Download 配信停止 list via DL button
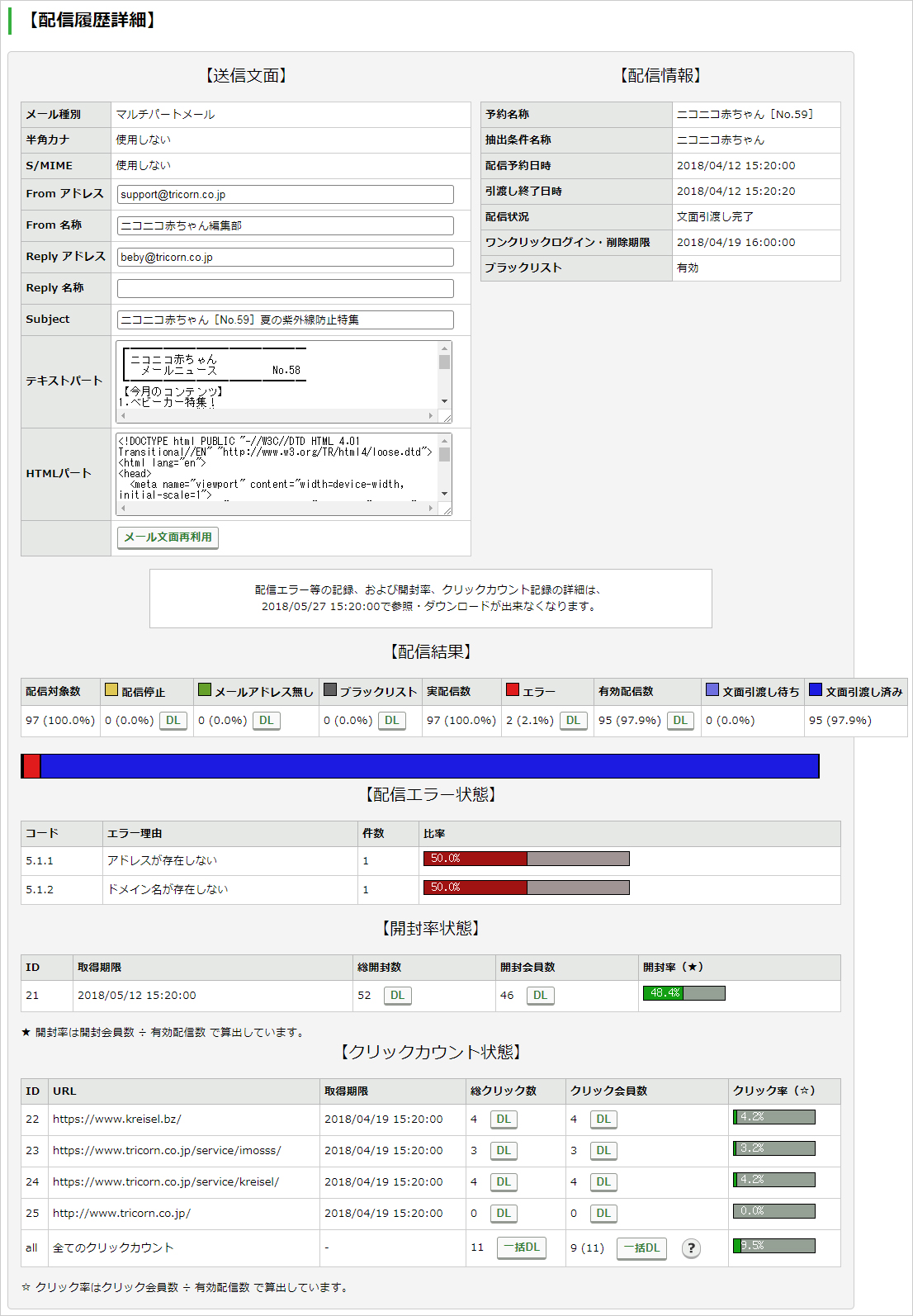 [x=173, y=721]
